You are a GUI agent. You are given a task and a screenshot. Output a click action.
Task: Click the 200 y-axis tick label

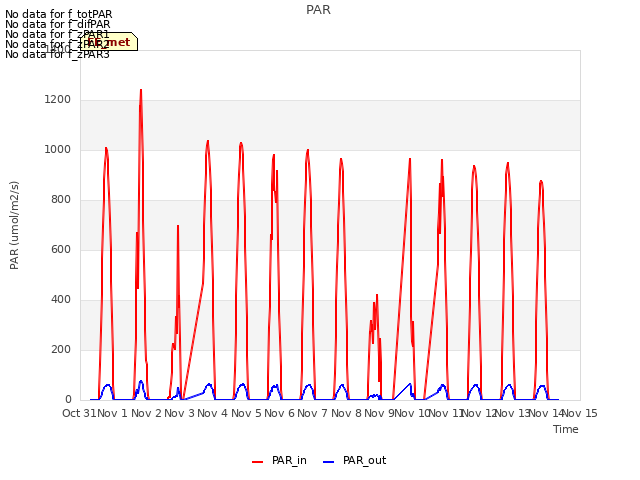click(61, 349)
